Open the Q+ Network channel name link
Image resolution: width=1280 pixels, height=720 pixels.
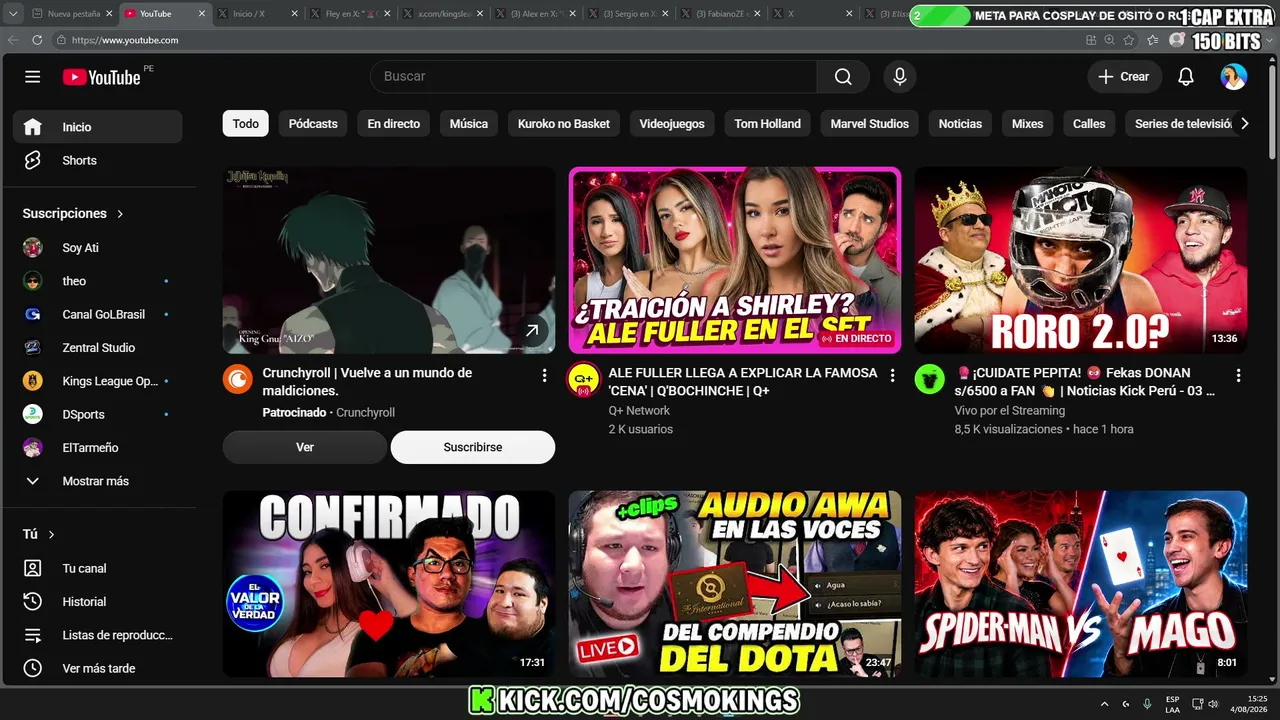[x=639, y=411]
